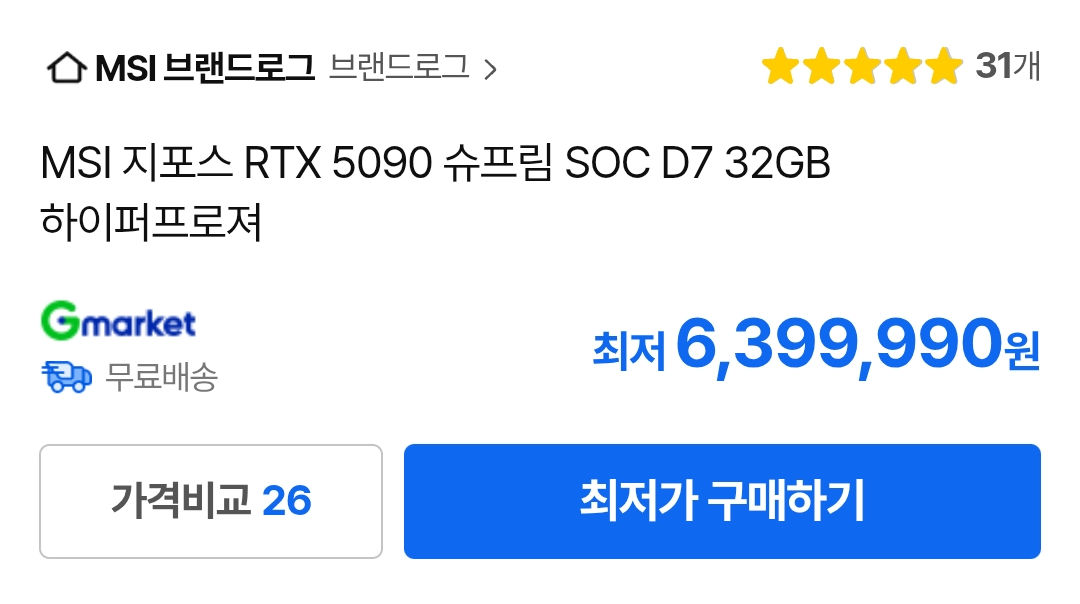Expand the chevron arrow after 브랜드로그
Viewport: 1080px width, 604px height.
click(x=490, y=69)
